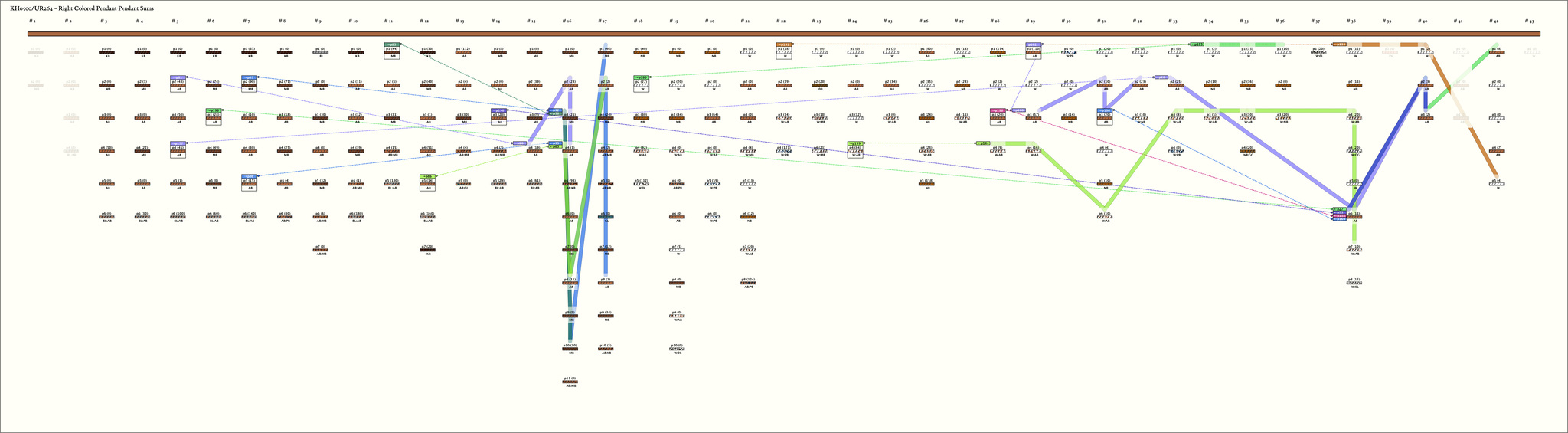Click the light-green sum tag above p5 (14)
The width and height of the screenshot is (1568, 433).
428,176
